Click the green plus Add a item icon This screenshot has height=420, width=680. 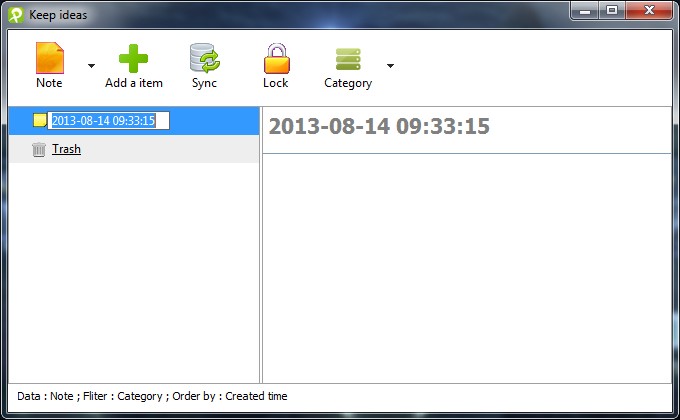(x=133, y=58)
